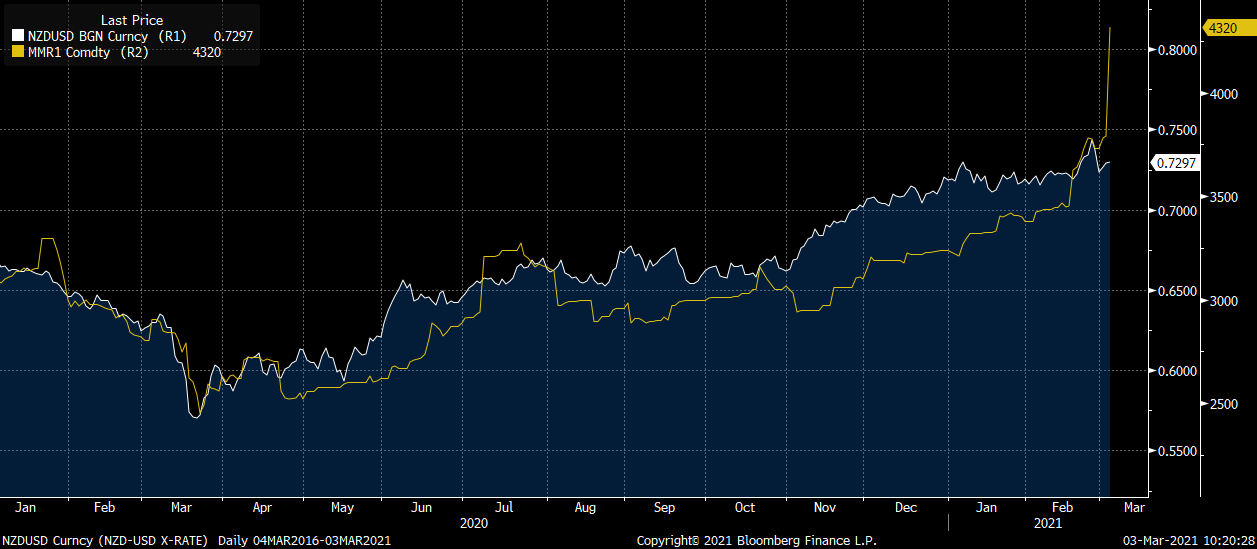This screenshot has height=549, width=1257.
Task: Click the NZDUSD Curncy (NZD-USD X-RATE) footer text
Action: pyautogui.click(x=105, y=541)
